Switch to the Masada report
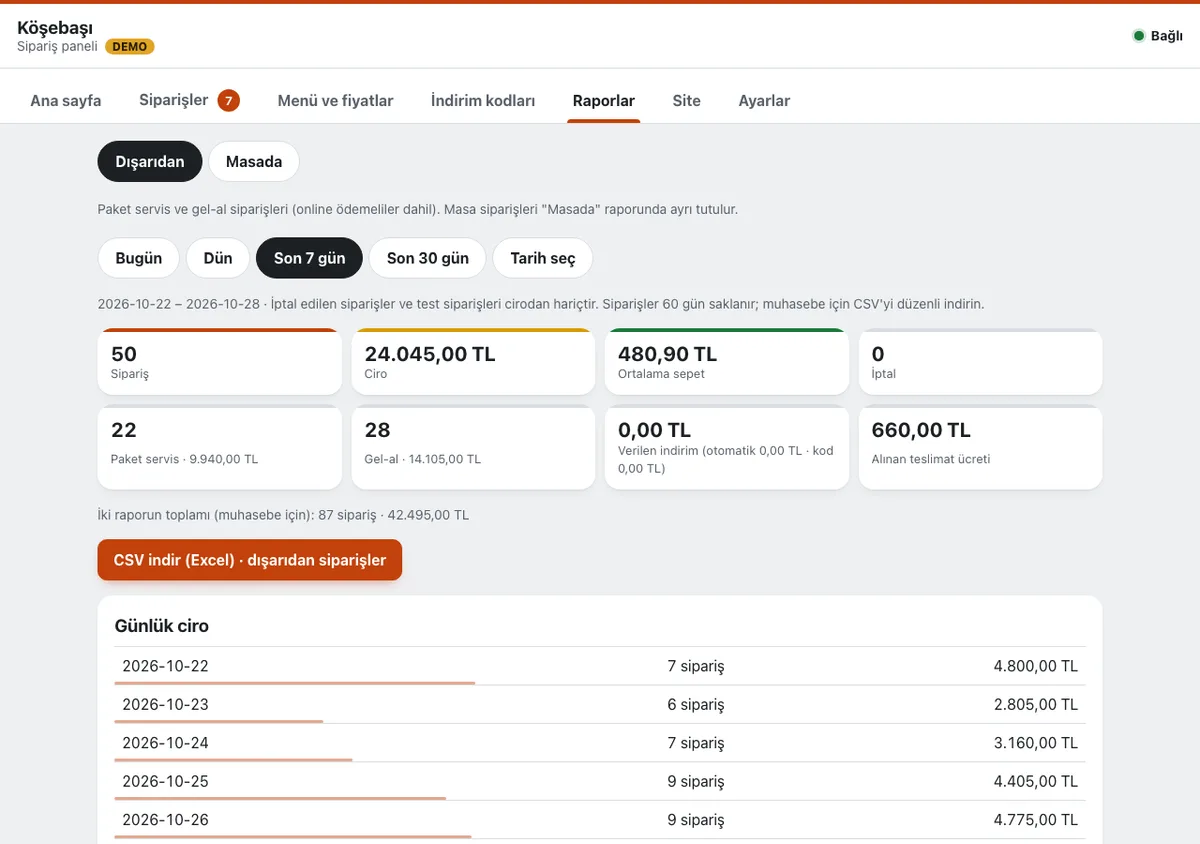 click(x=254, y=161)
